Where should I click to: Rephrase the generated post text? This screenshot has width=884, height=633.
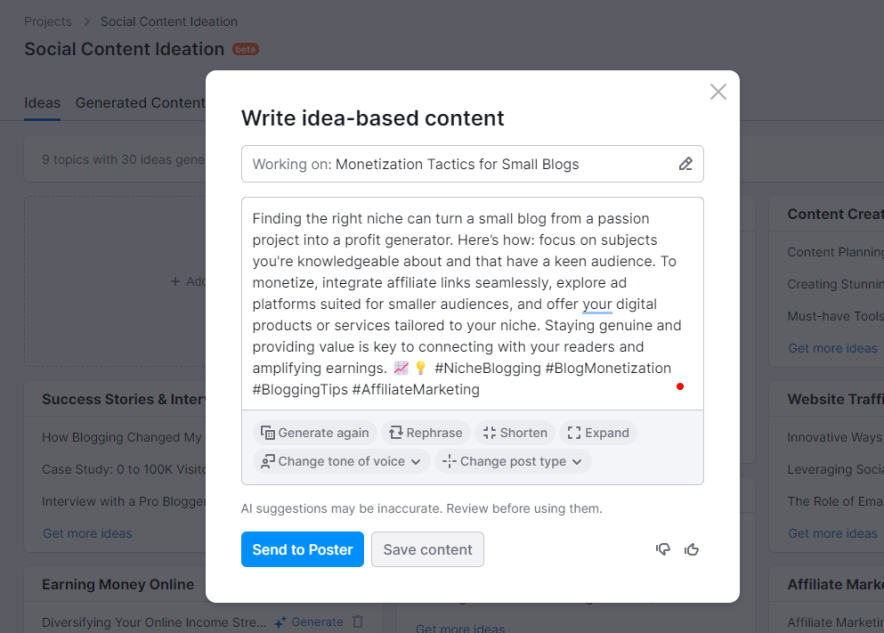tap(425, 432)
